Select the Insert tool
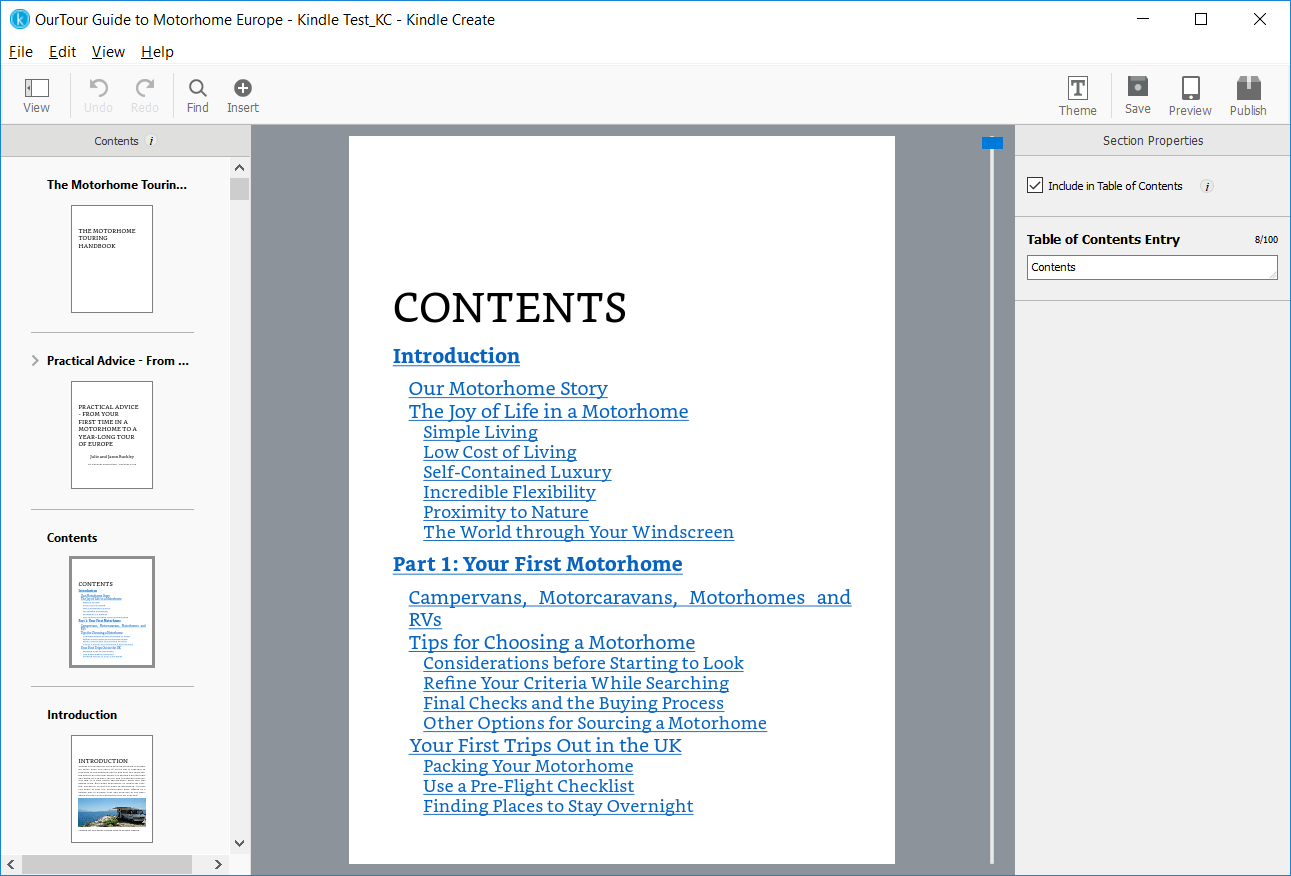 pos(242,95)
